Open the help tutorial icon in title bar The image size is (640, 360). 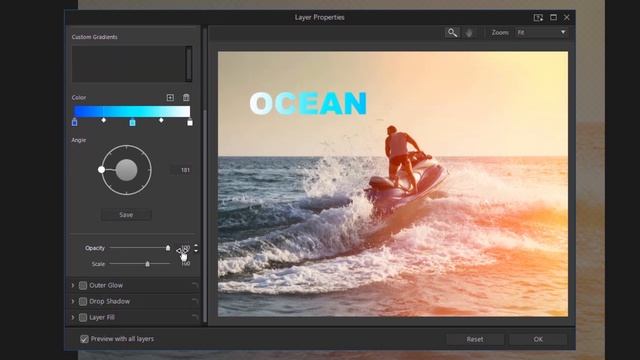[538, 18]
